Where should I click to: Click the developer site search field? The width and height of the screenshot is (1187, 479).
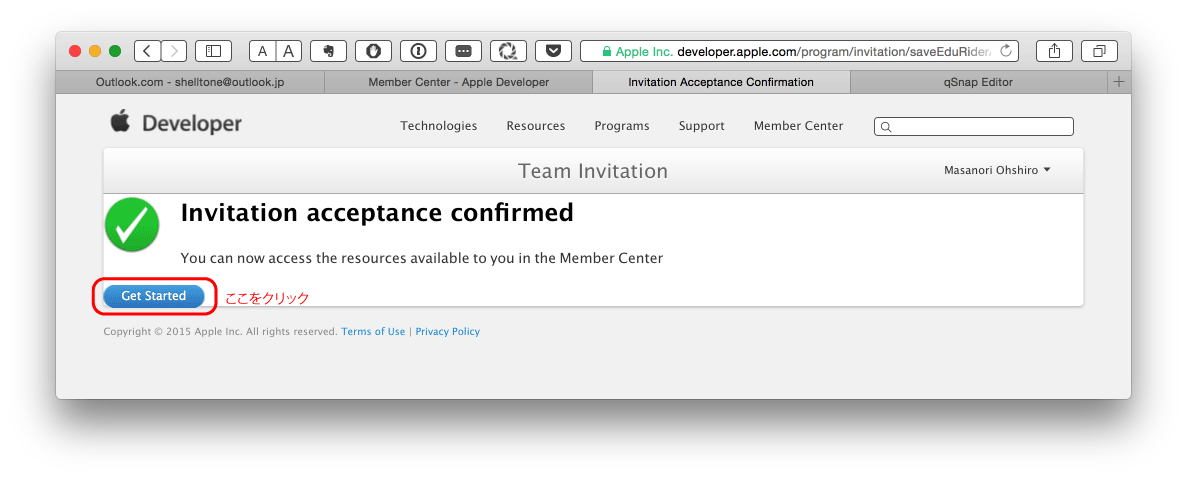pos(974,126)
